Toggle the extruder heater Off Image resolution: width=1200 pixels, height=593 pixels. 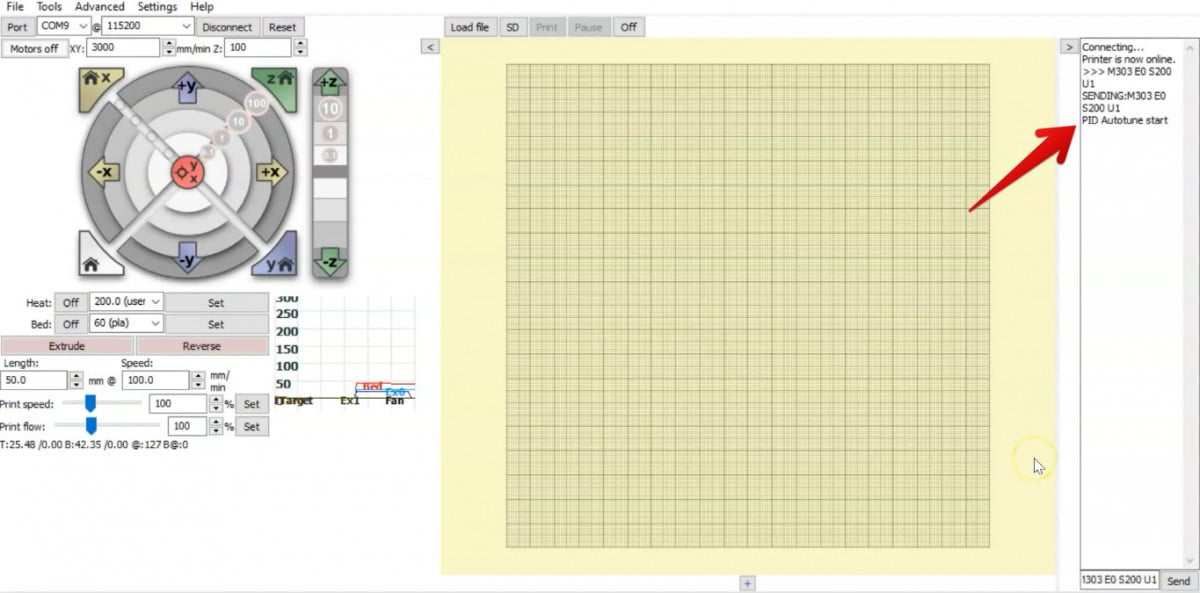69,301
